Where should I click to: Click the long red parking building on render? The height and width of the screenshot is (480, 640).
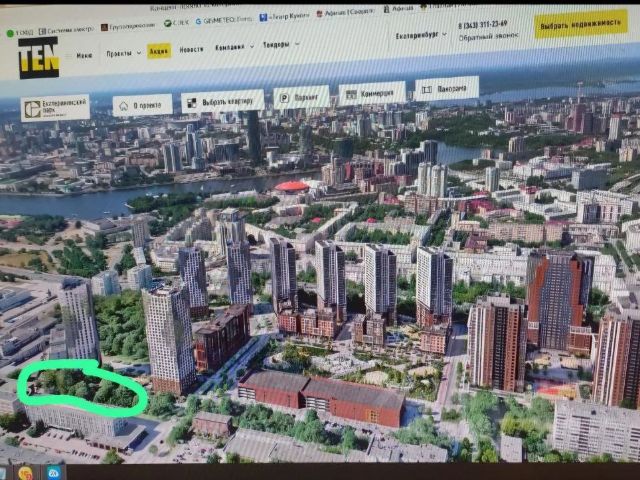[x=321, y=398]
